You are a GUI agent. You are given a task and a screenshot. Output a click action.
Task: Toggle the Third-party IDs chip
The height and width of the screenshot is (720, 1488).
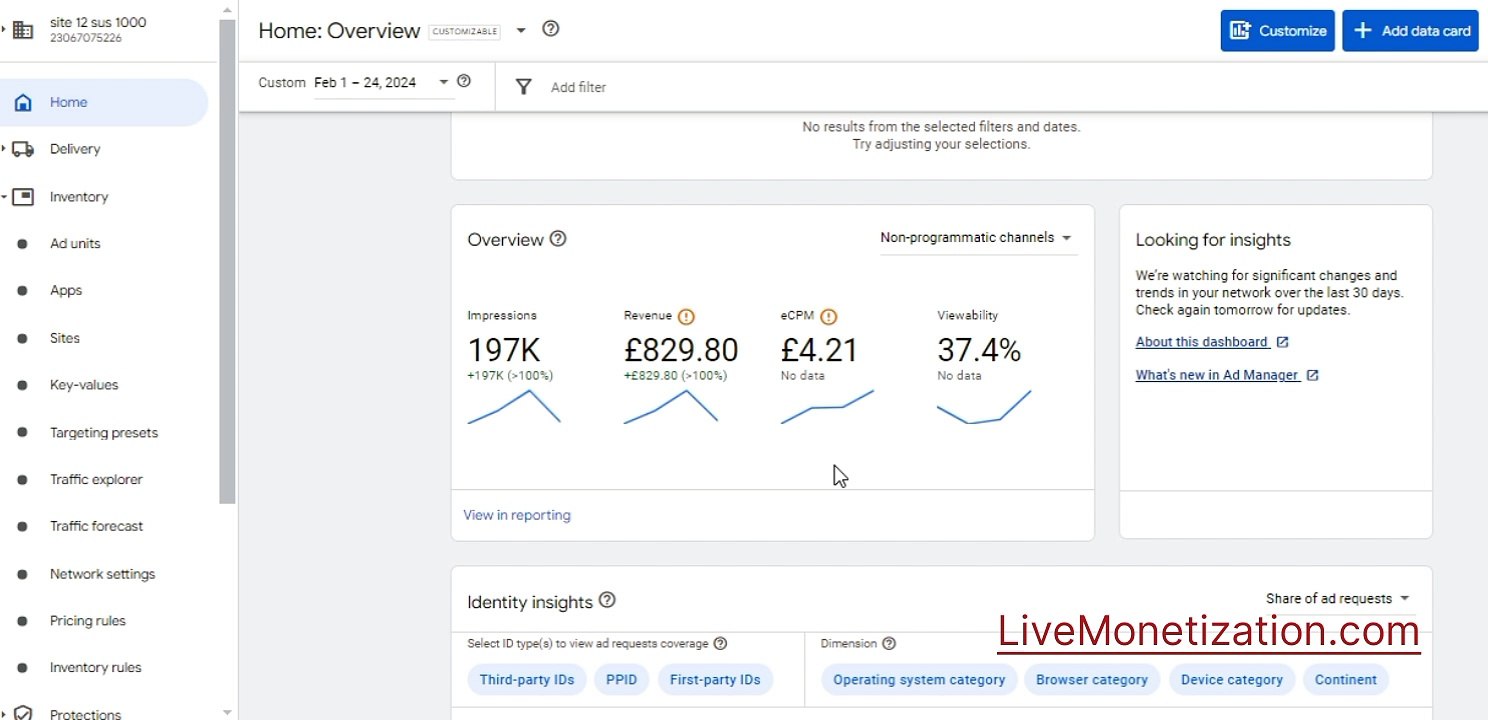pos(527,680)
